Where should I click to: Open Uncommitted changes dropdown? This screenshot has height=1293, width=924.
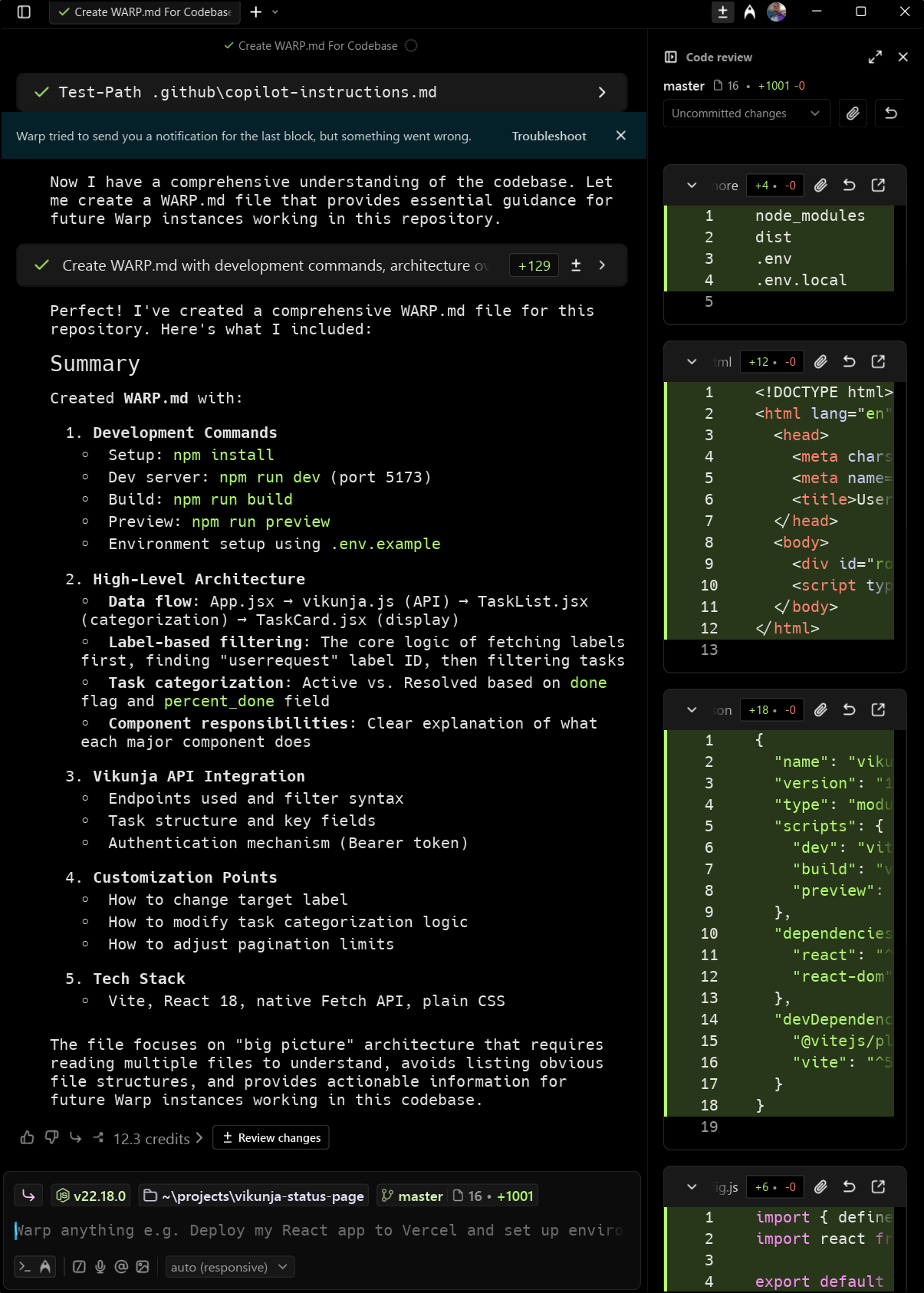click(746, 114)
